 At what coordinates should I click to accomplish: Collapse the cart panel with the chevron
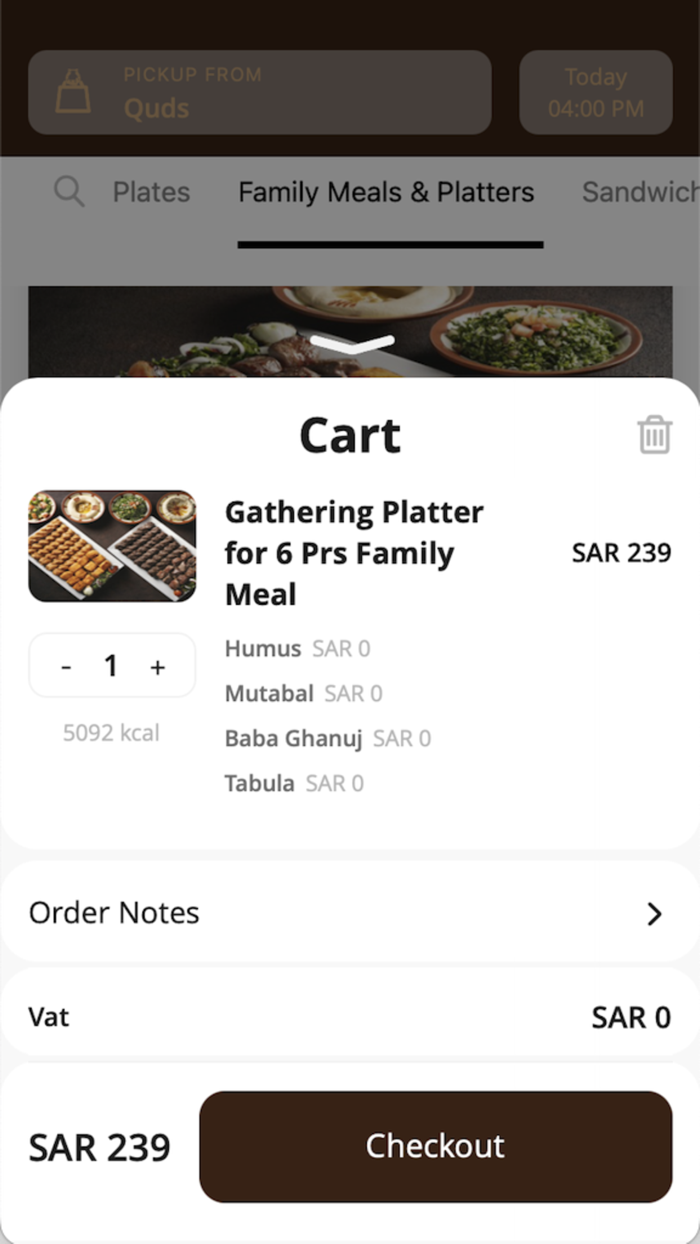(350, 344)
